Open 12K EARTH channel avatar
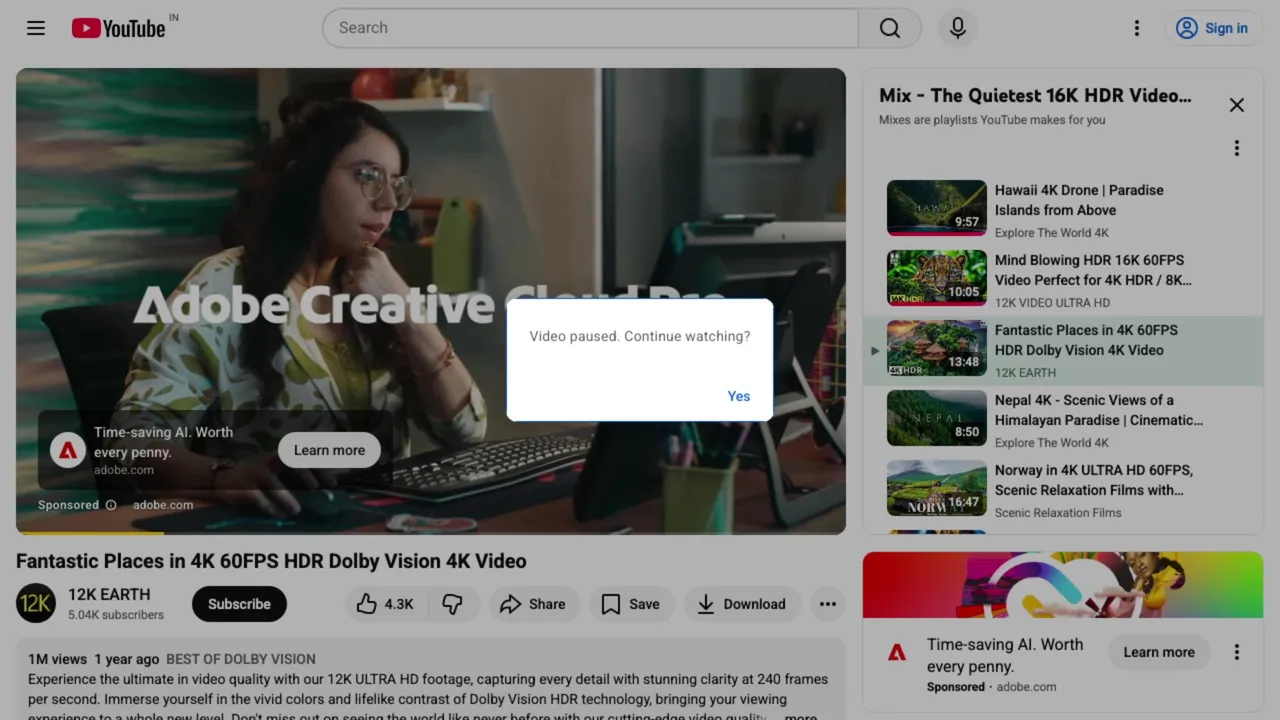Image resolution: width=1280 pixels, height=720 pixels. [x=36, y=603]
